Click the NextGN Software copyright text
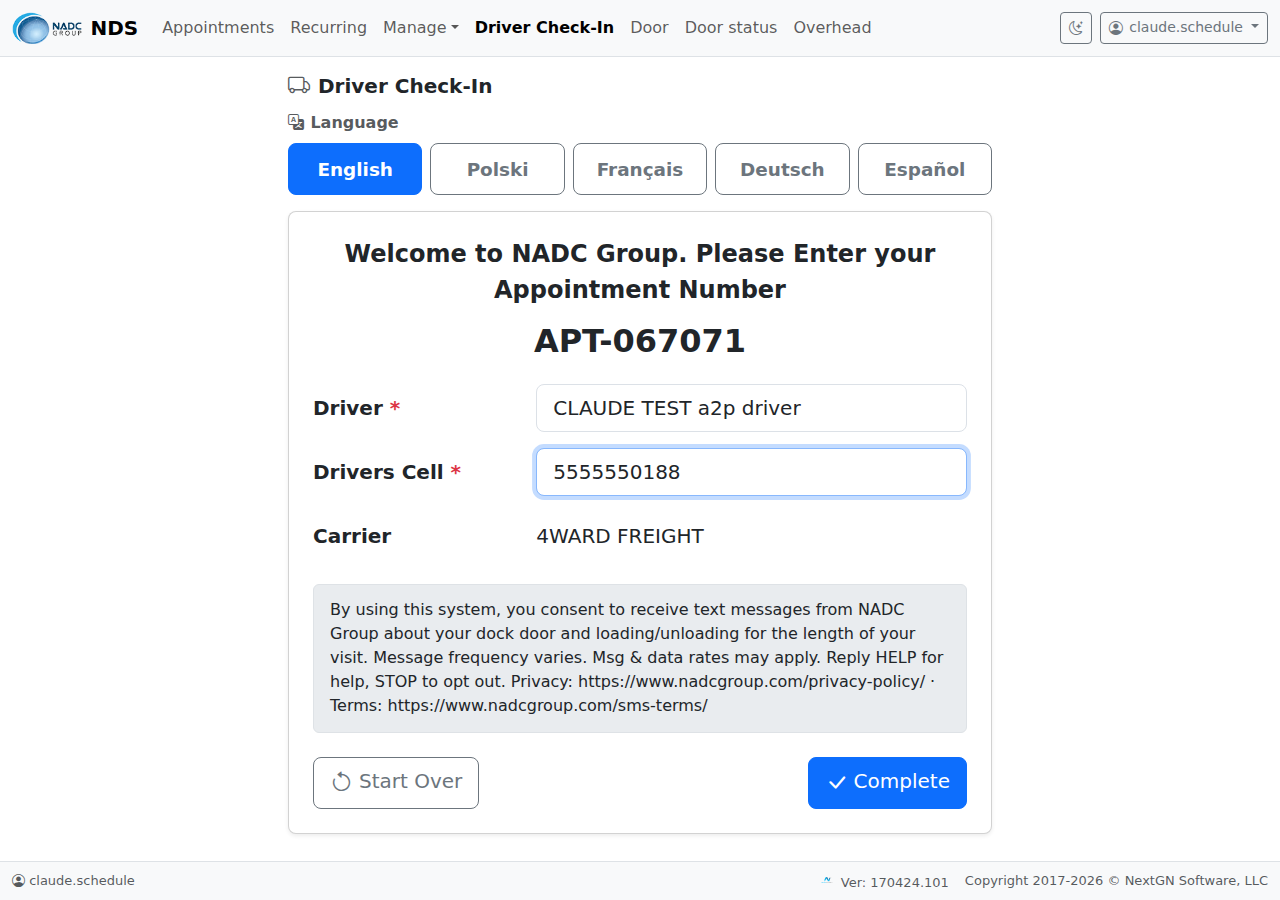 pyautogui.click(x=1116, y=881)
